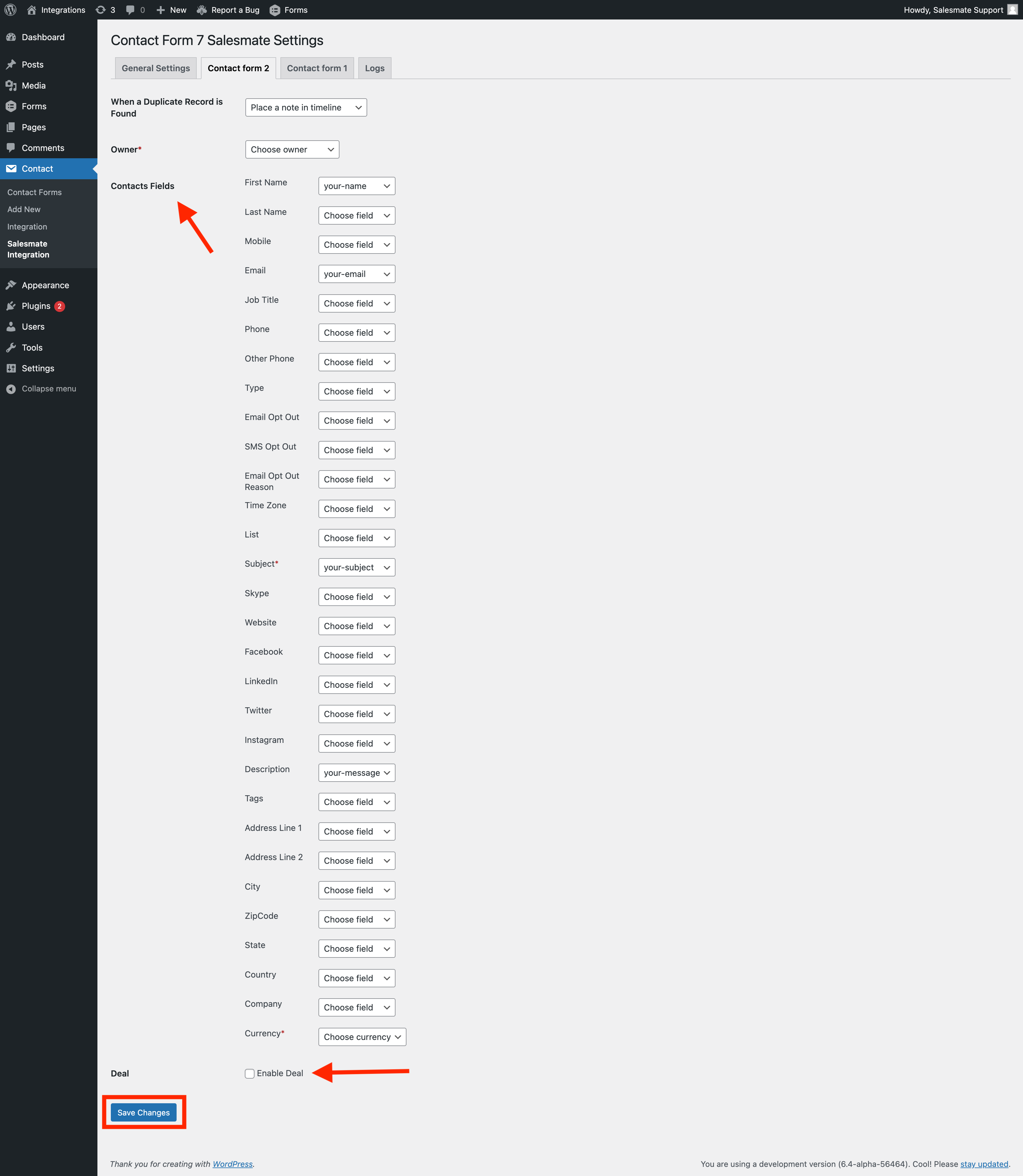Open the Website field dropdown
1023x1176 pixels.
tap(357, 626)
